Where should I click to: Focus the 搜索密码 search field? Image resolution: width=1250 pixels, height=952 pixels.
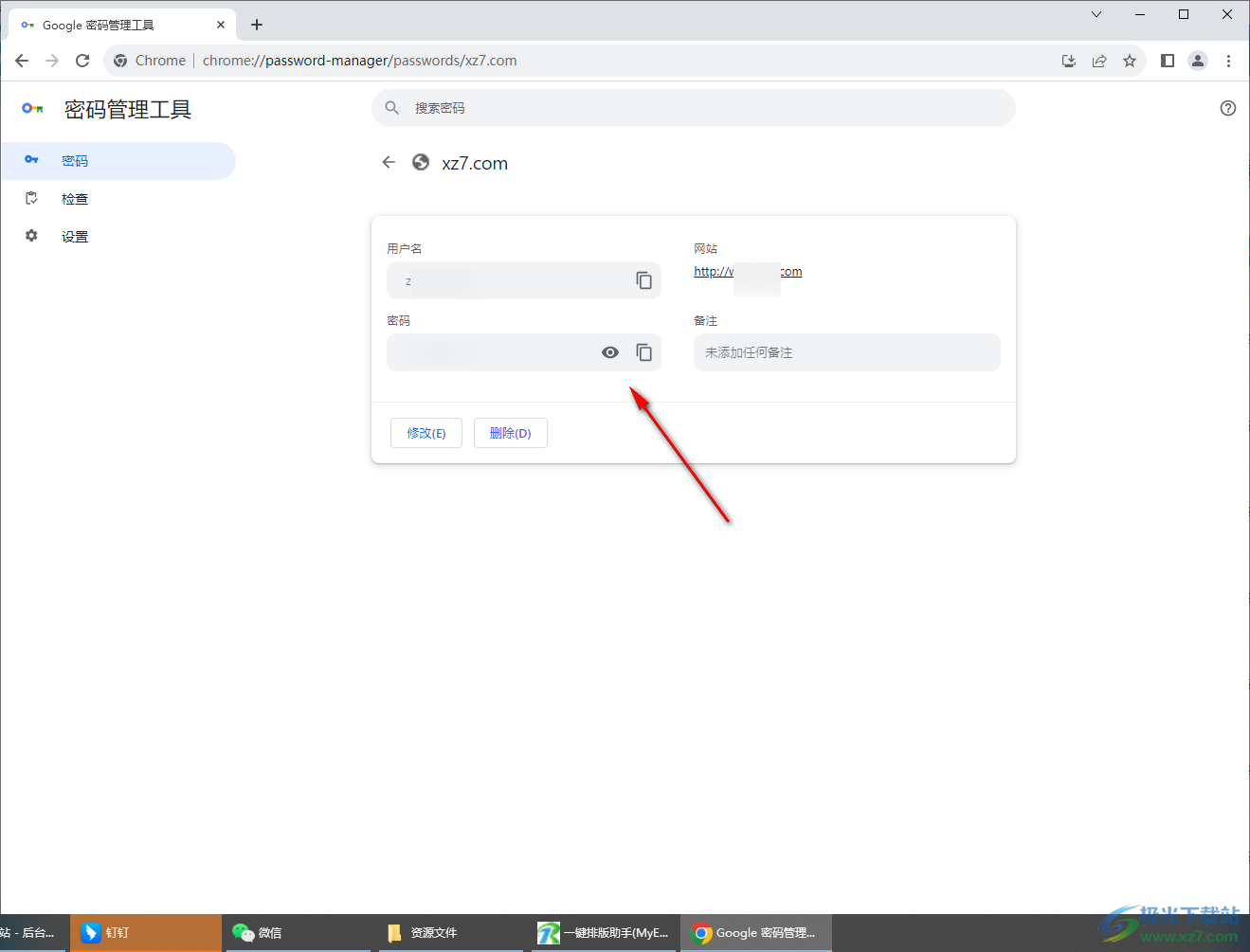[x=694, y=108]
